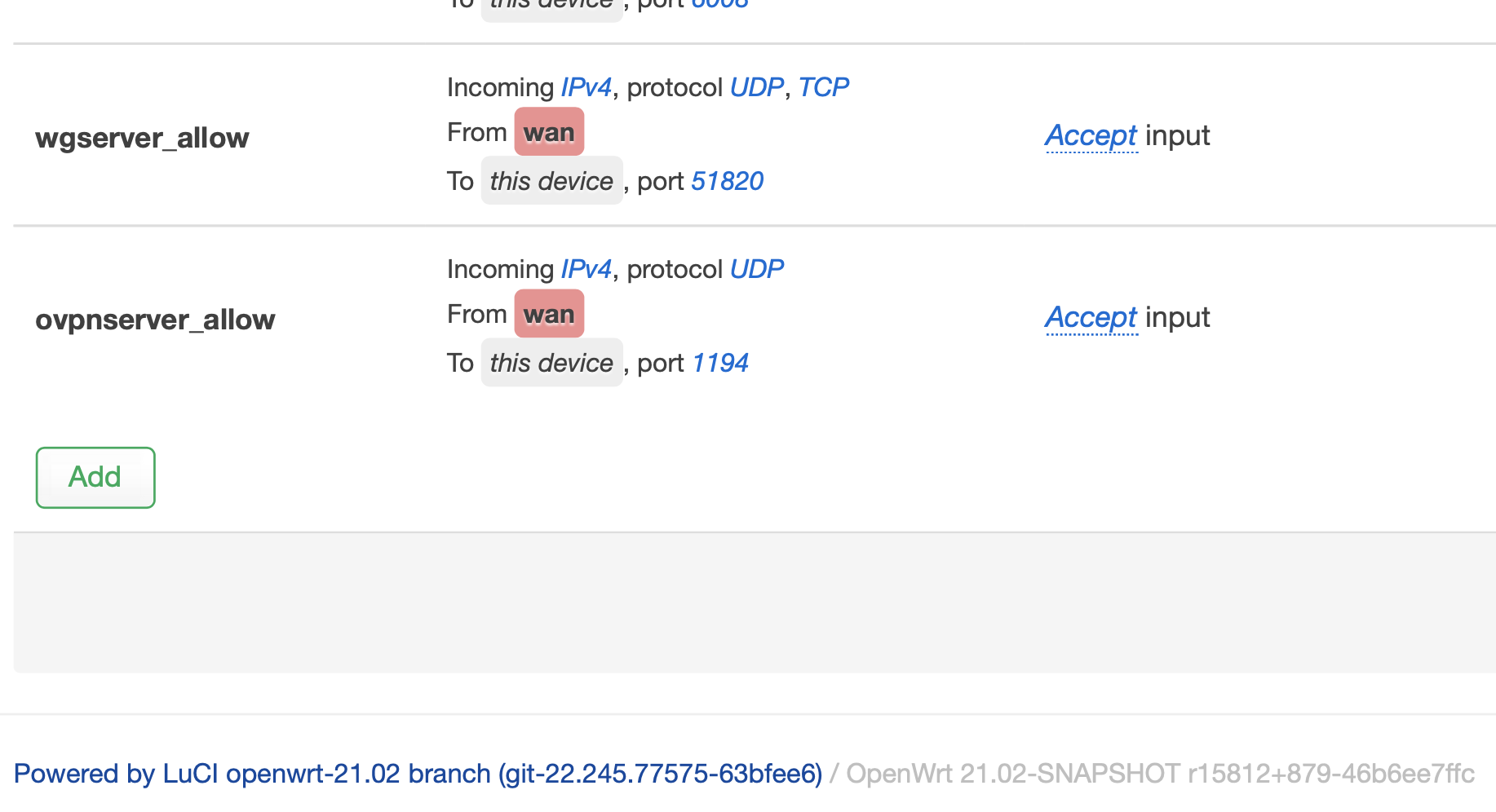Click port 51820 in wgserver_allow rule

(x=727, y=181)
